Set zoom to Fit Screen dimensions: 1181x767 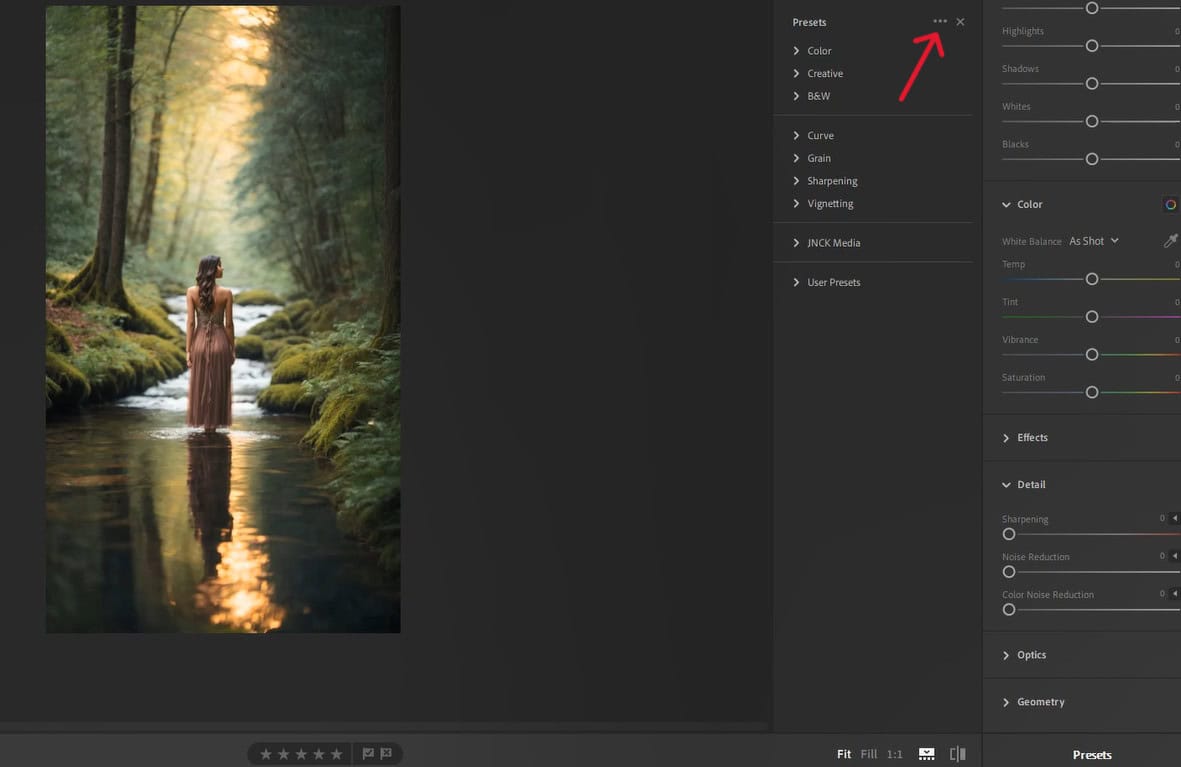844,754
